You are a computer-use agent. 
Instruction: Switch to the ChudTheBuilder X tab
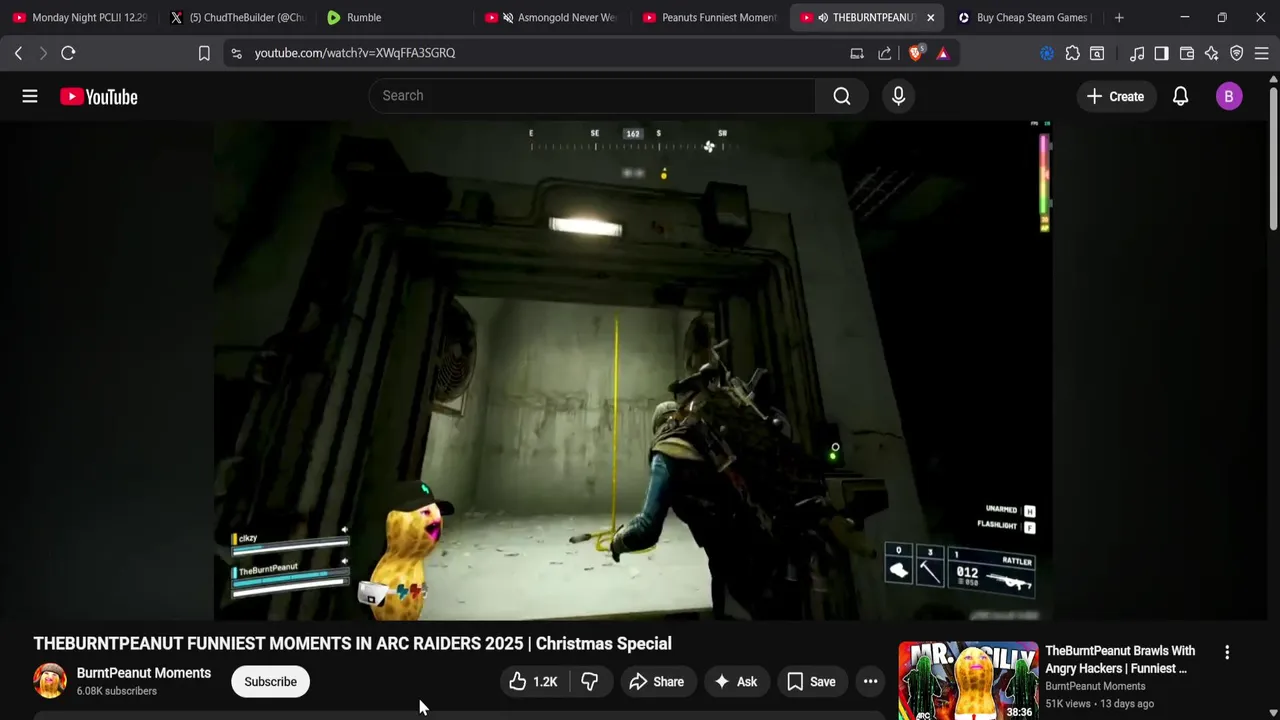tap(237, 17)
